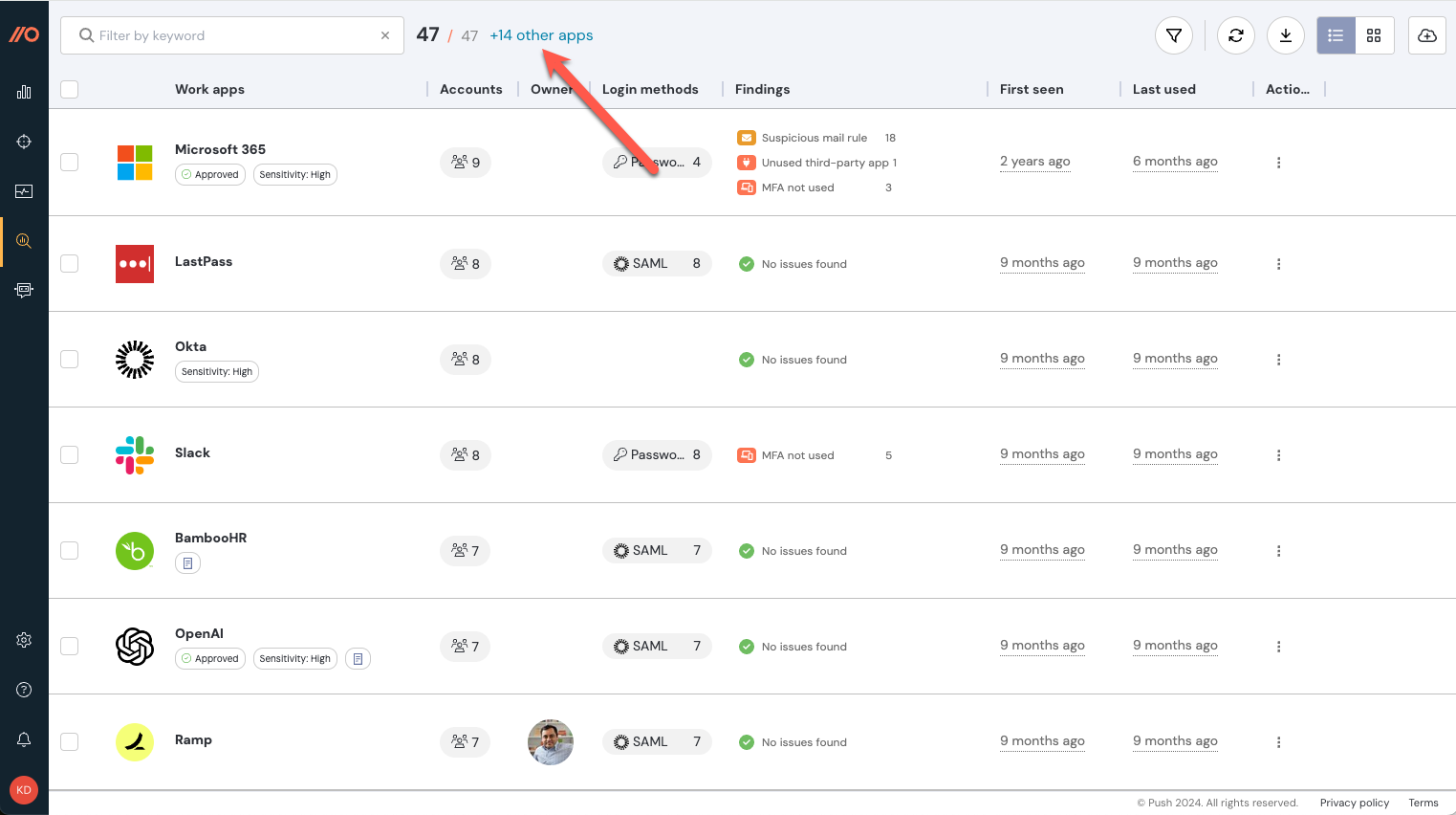Sort by Accounts column header
Viewport: 1456px width, 815px height.
[x=470, y=89]
